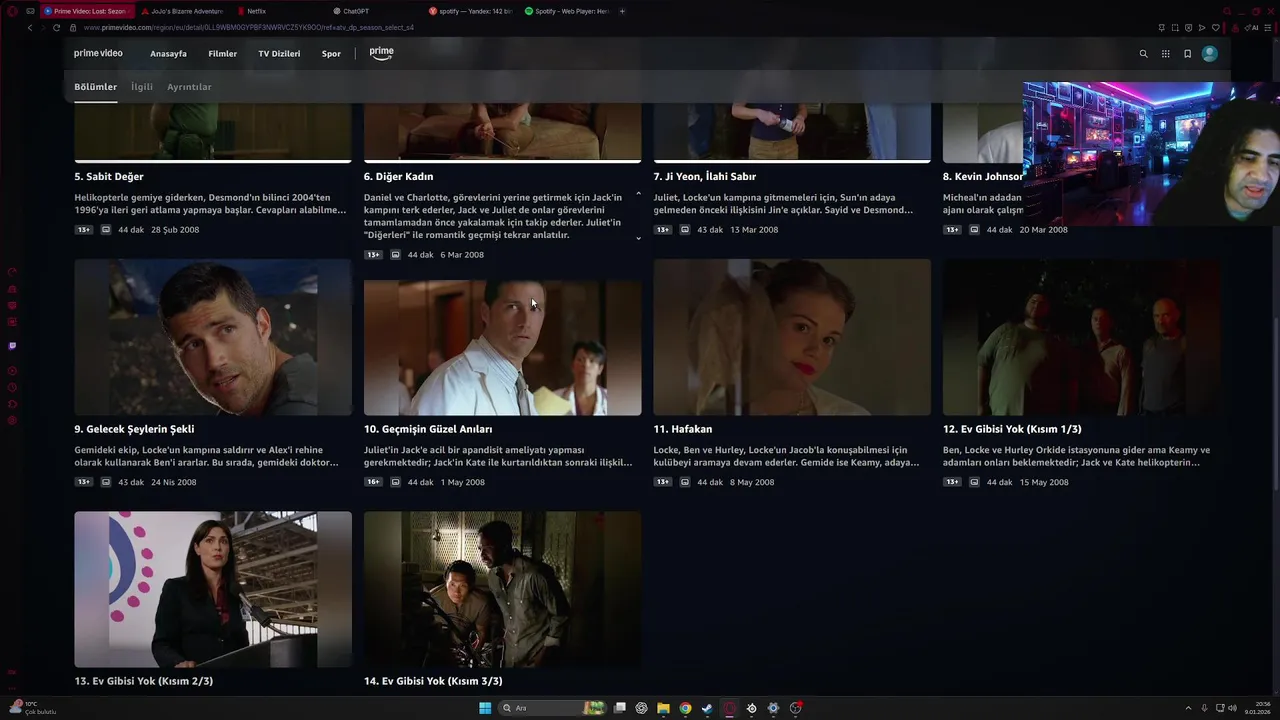The image size is (1280, 720).
Task: Click the date 8 May 2008
Action: point(752,482)
